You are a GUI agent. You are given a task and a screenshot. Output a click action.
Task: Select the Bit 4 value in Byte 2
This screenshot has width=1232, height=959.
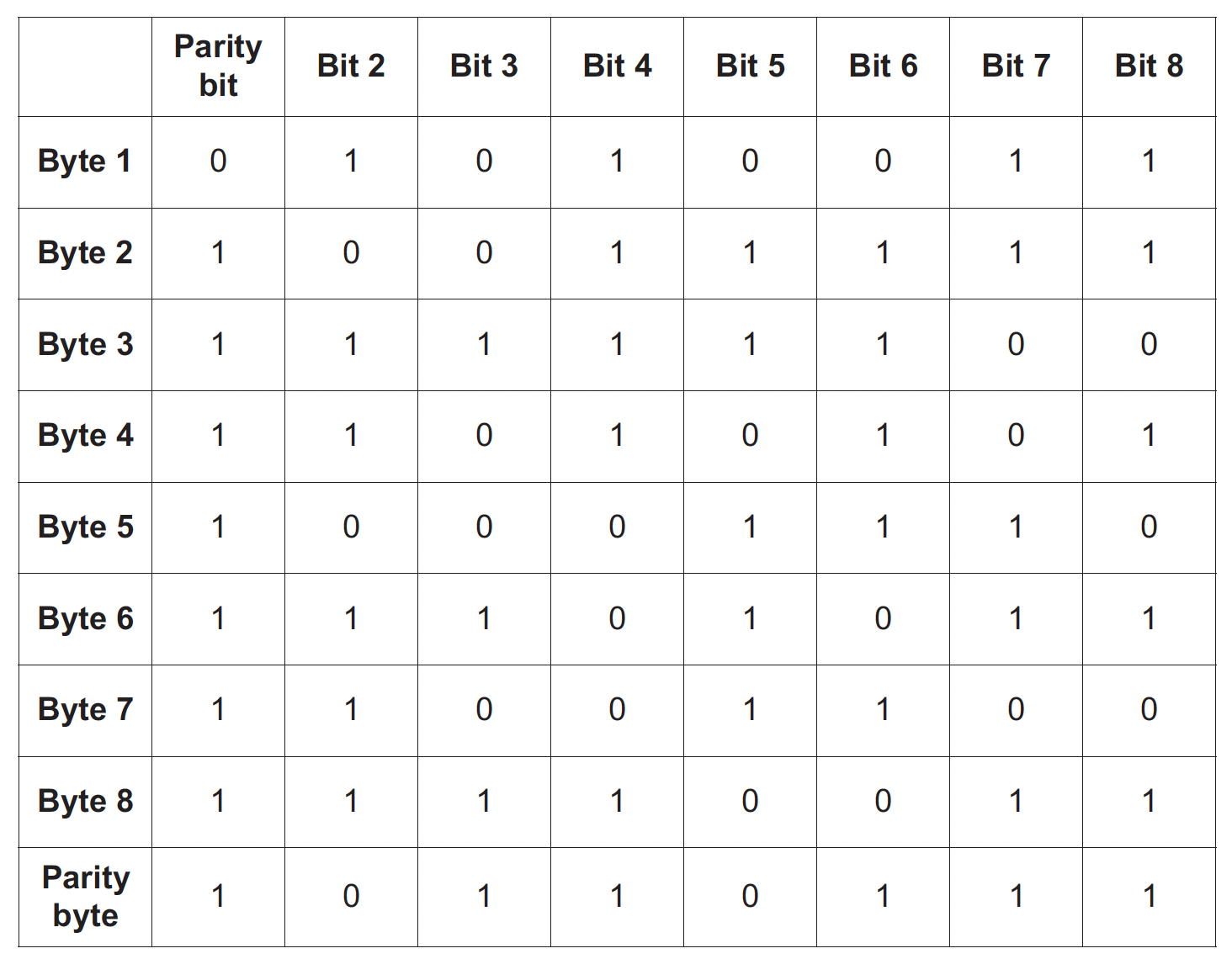coord(617,253)
